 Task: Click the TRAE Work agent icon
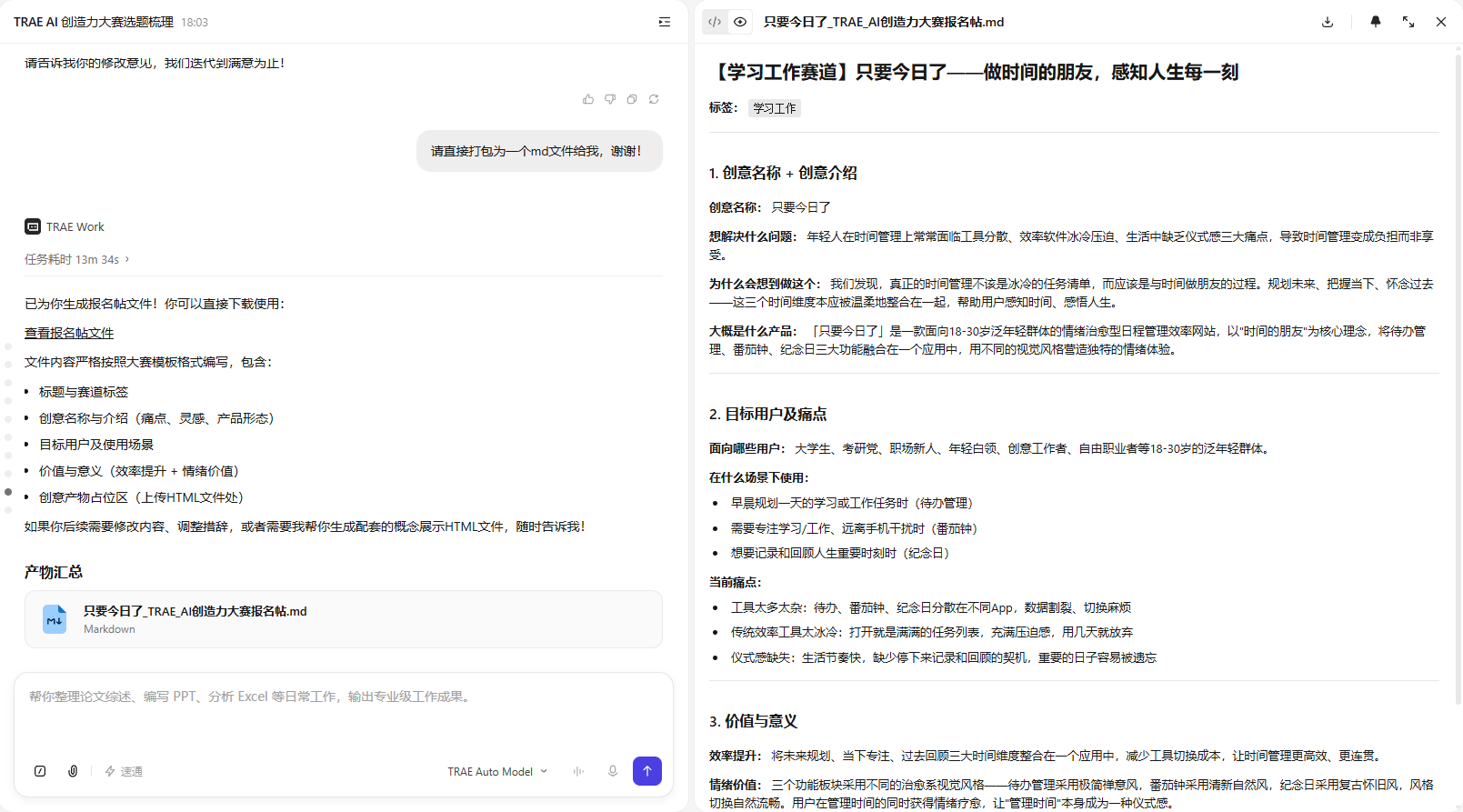coord(33,226)
